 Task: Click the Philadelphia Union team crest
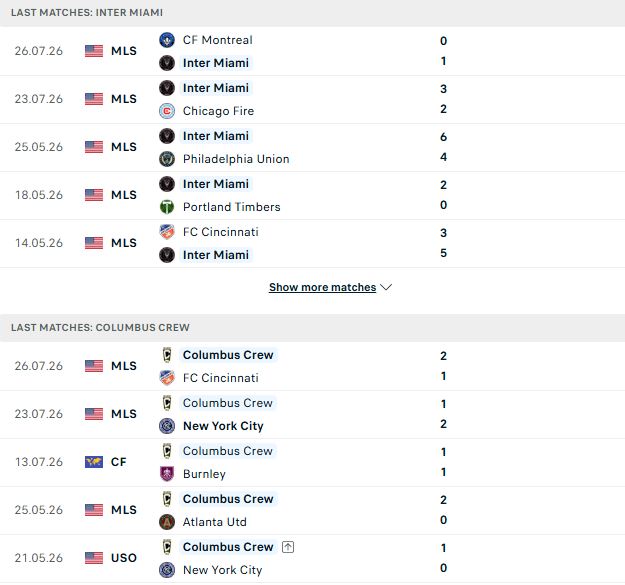pyautogui.click(x=167, y=159)
